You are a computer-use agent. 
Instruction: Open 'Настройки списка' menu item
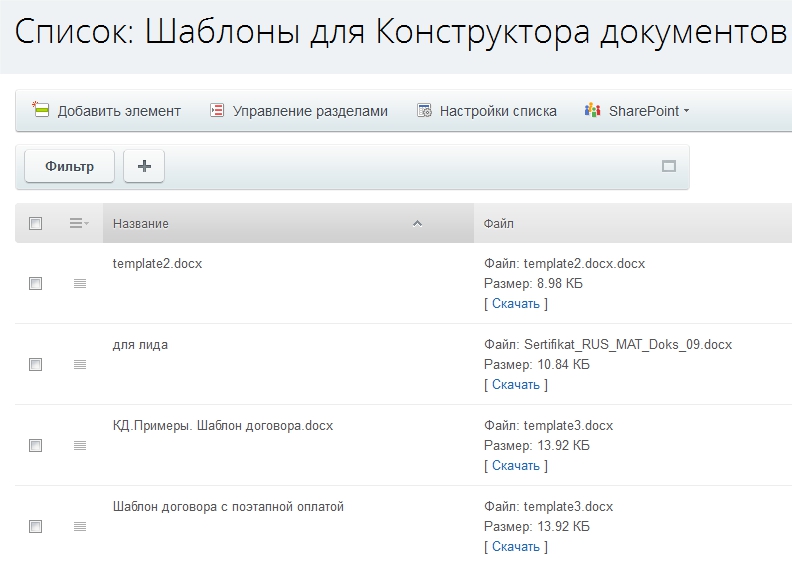pyautogui.click(x=498, y=111)
